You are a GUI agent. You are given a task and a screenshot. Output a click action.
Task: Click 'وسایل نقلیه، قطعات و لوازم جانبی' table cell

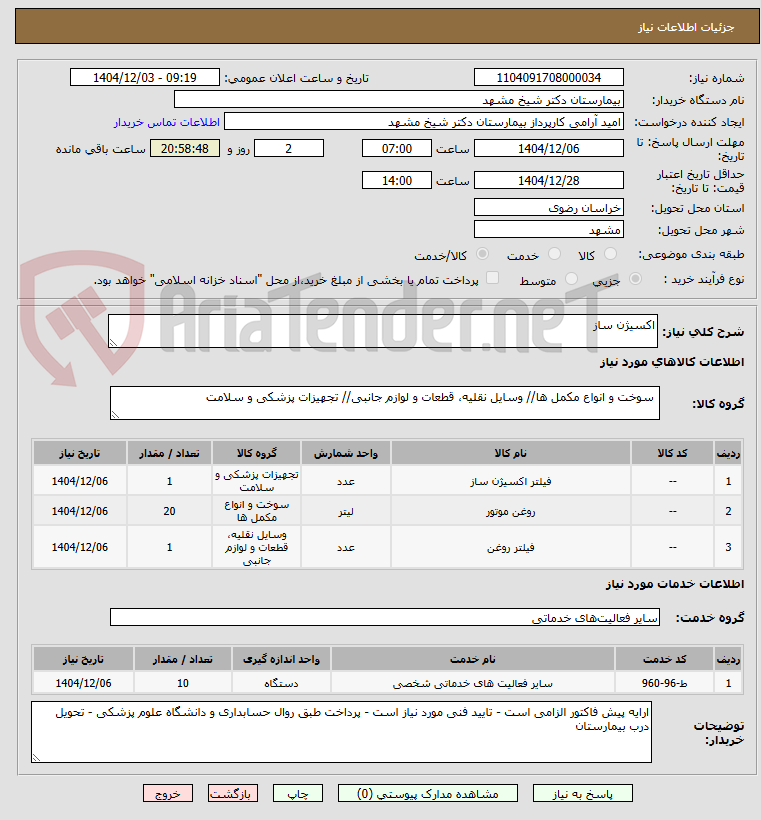(256, 547)
